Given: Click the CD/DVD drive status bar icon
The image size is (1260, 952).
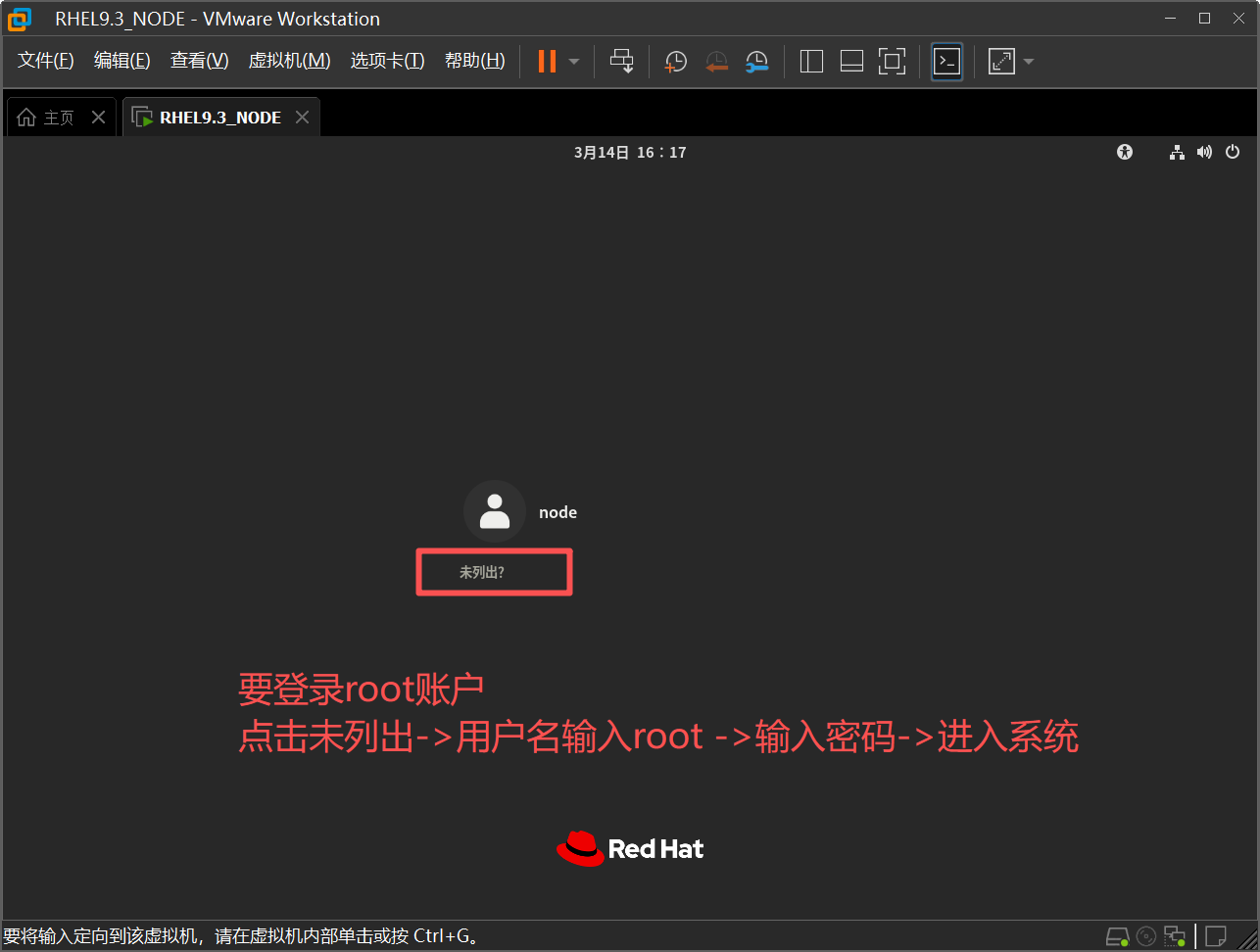Looking at the screenshot, I should 1146,936.
